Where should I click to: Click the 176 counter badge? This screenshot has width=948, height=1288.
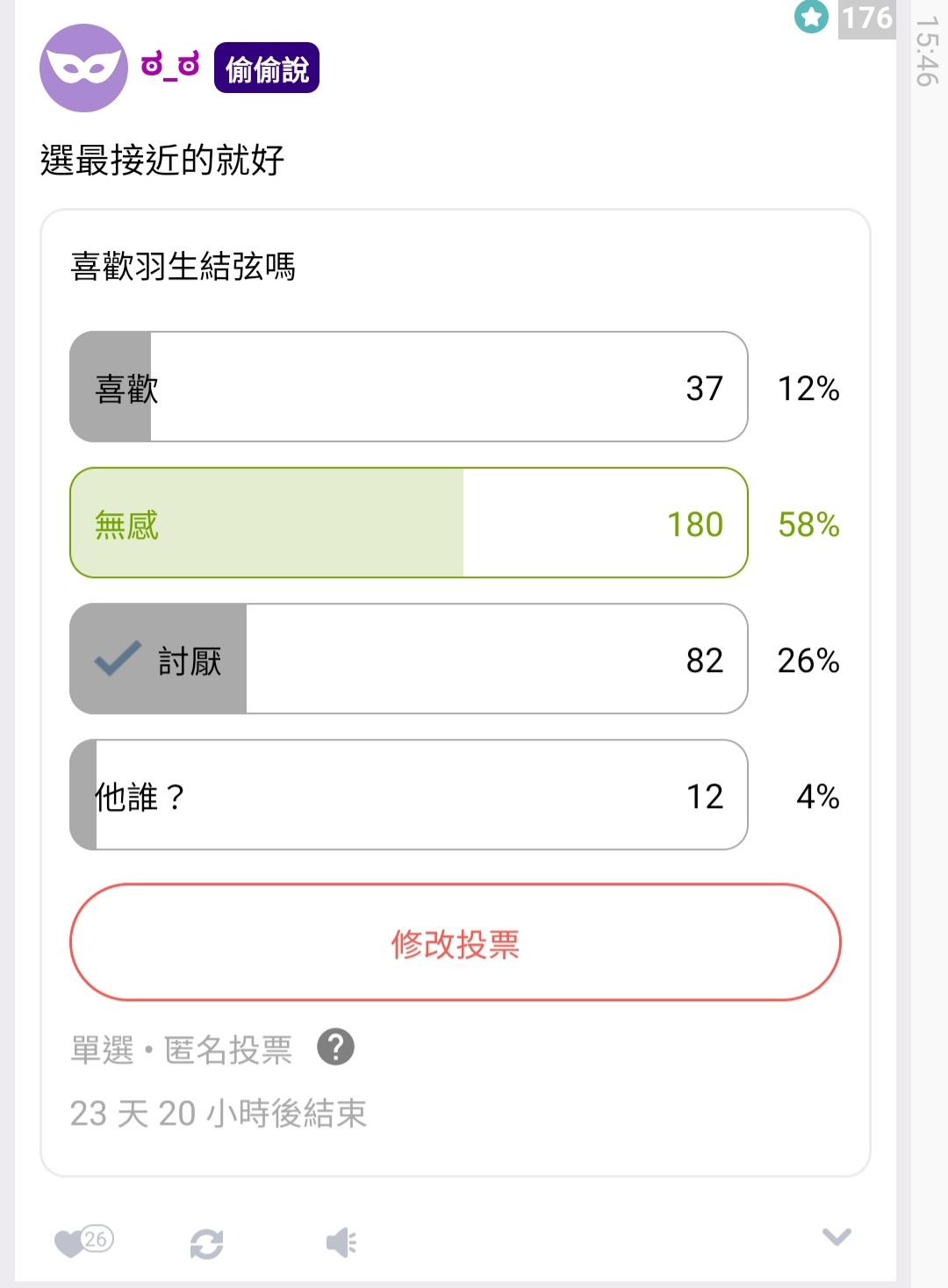coord(867,18)
